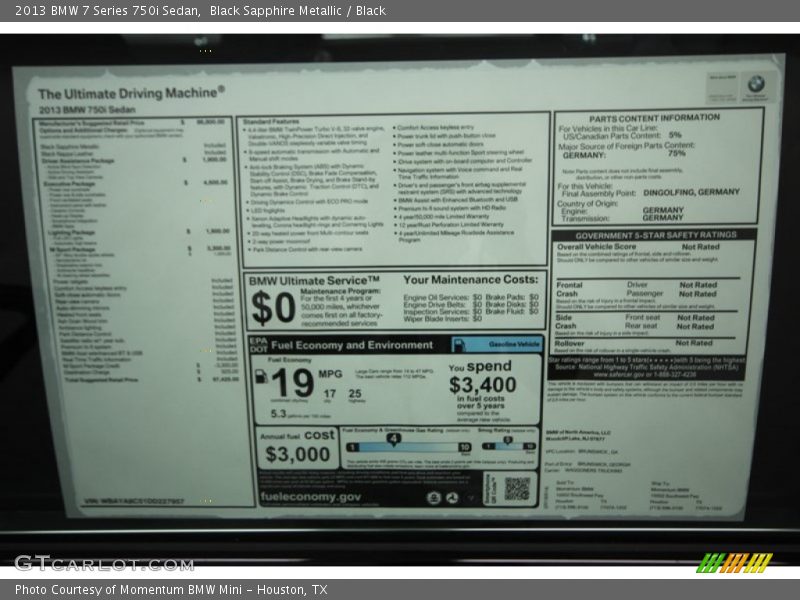
Task: Click the BMW roundel logo on the sticker
Action: (757, 82)
